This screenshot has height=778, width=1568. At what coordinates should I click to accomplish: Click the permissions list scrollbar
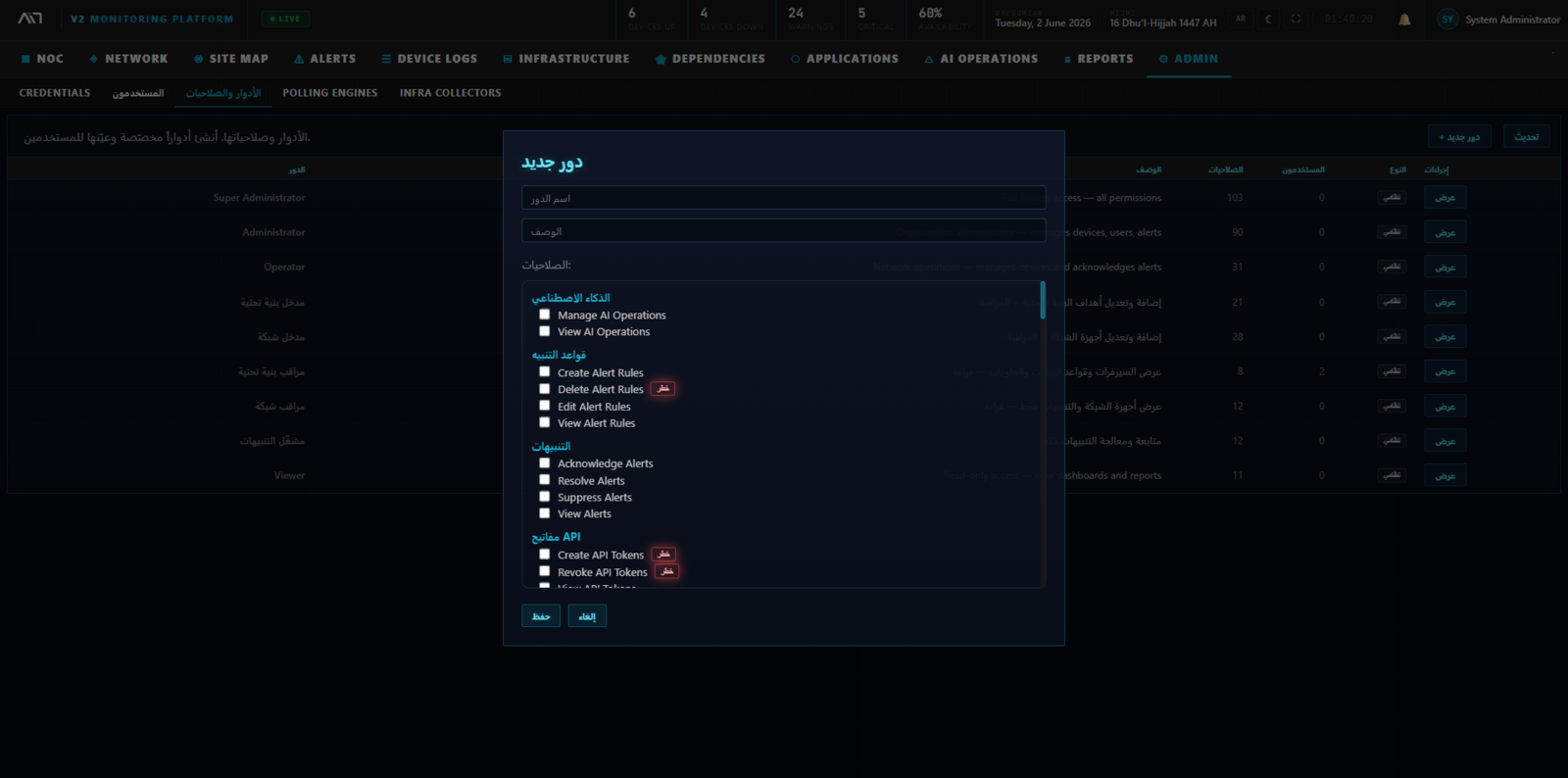click(1043, 301)
